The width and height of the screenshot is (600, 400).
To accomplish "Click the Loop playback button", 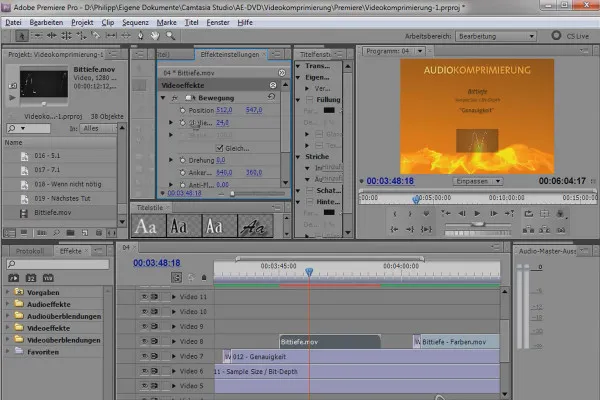I will click(529, 214).
